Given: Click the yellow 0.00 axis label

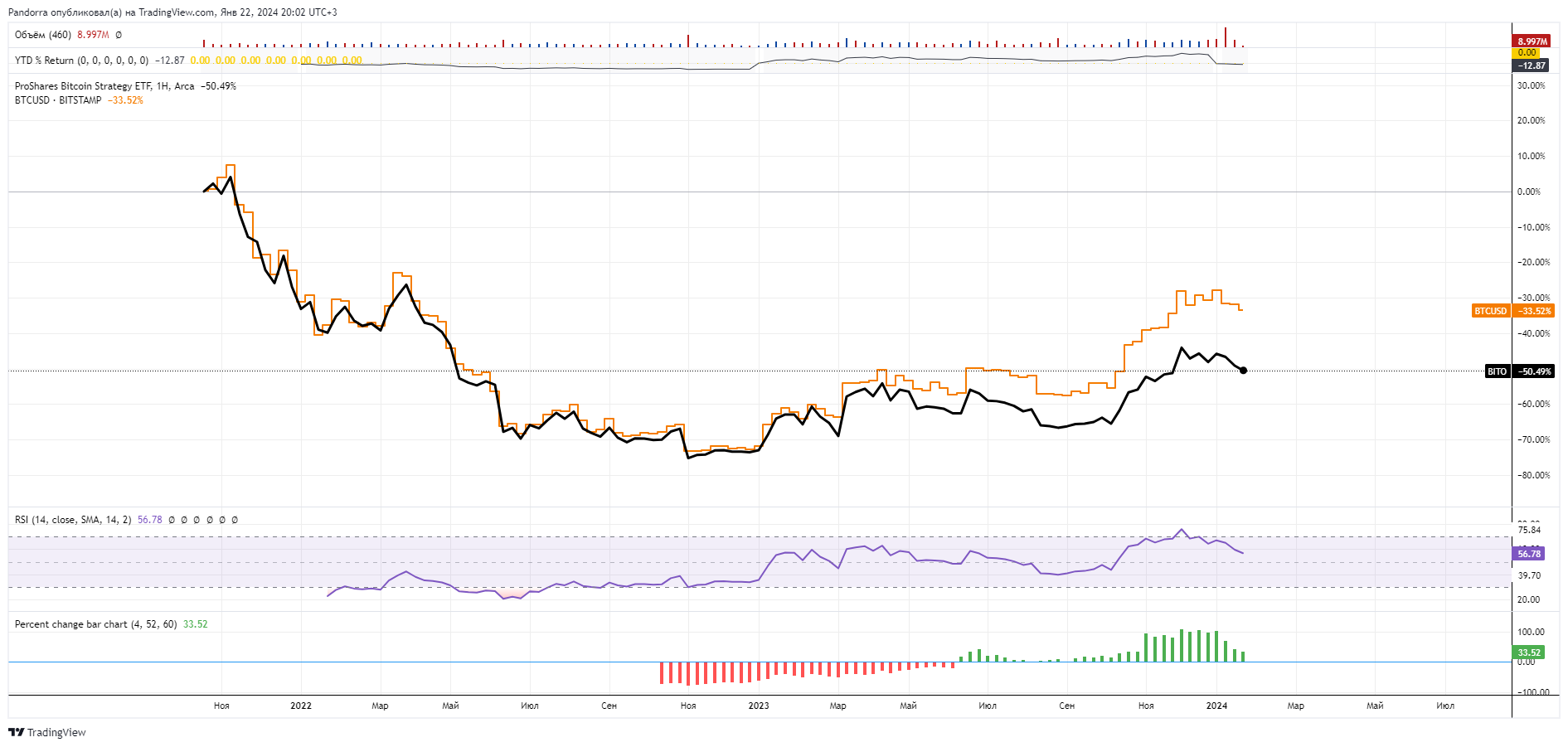Looking at the screenshot, I should pos(1527,53).
